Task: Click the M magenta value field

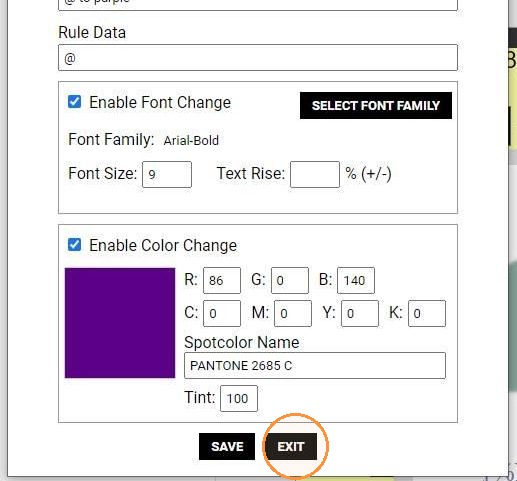Action: [x=293, y=313]
